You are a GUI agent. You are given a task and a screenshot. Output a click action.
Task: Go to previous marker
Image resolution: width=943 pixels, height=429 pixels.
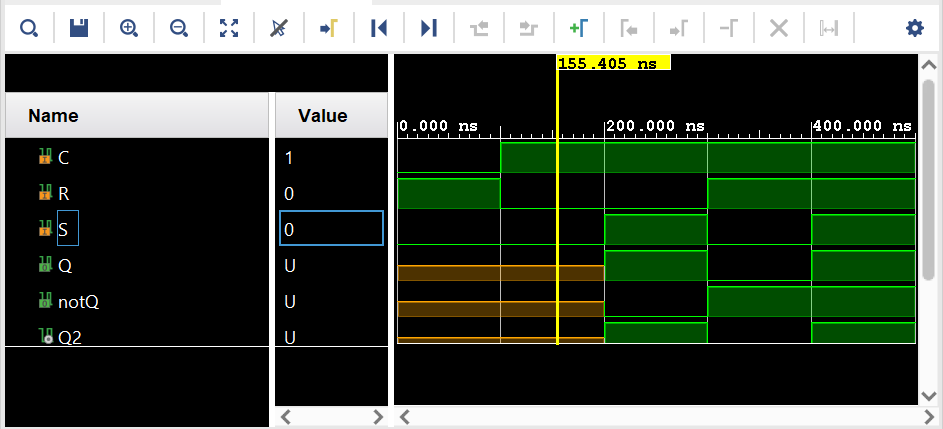tap(628, 28)
